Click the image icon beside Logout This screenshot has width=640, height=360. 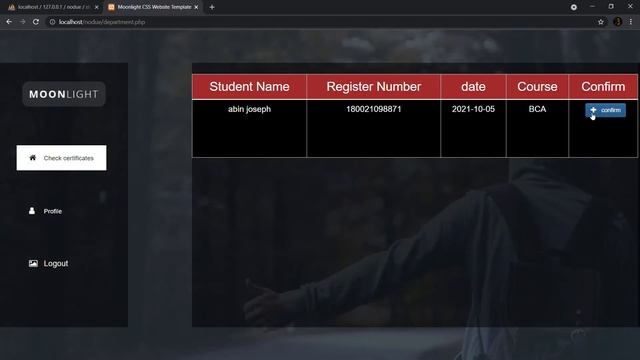click(x=33, y=263)
